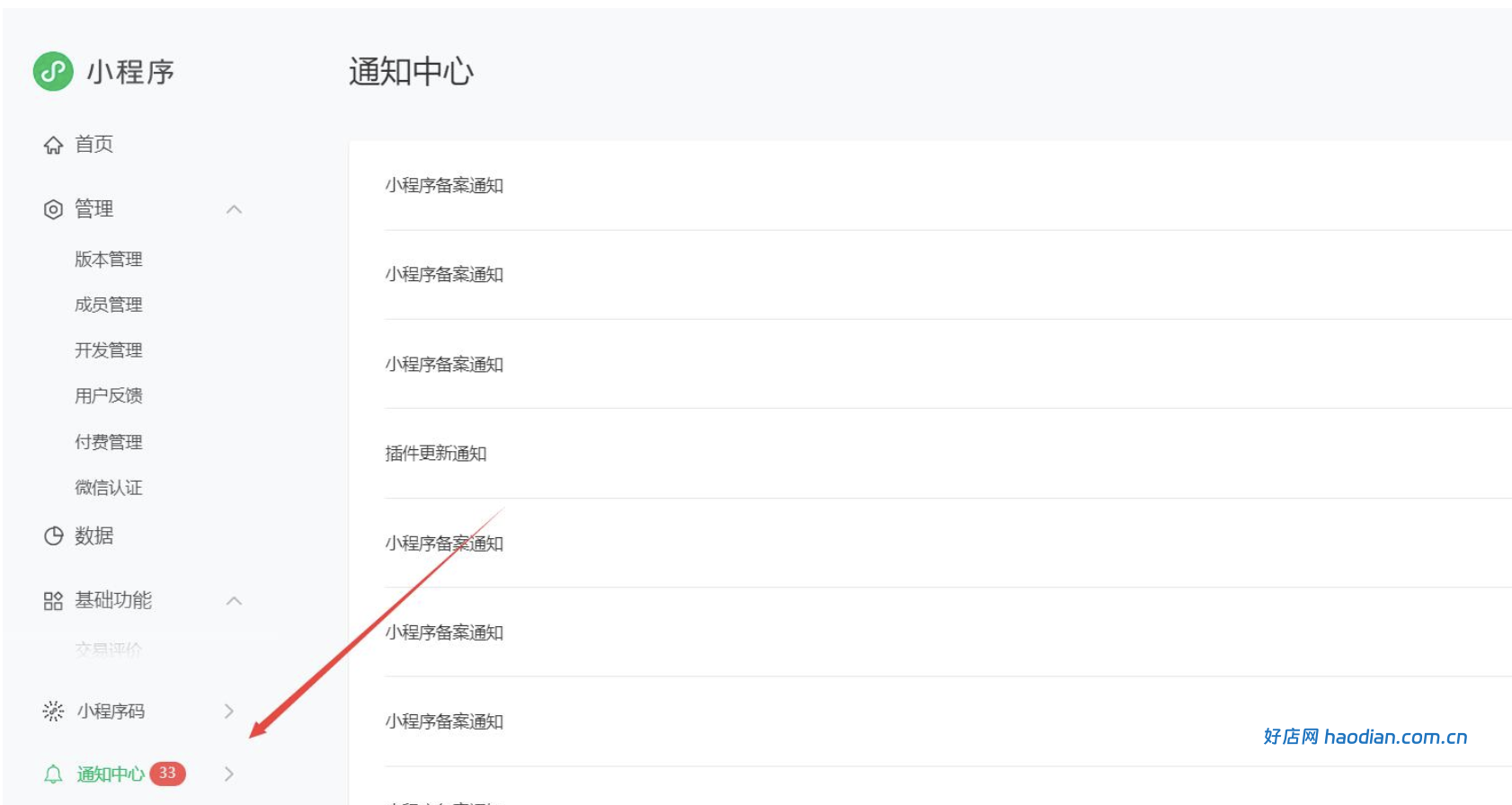The height and width of the screenshot is (805, 1512).
Task: Select 付费管理 in the sidebar
Action: point(109,442)
